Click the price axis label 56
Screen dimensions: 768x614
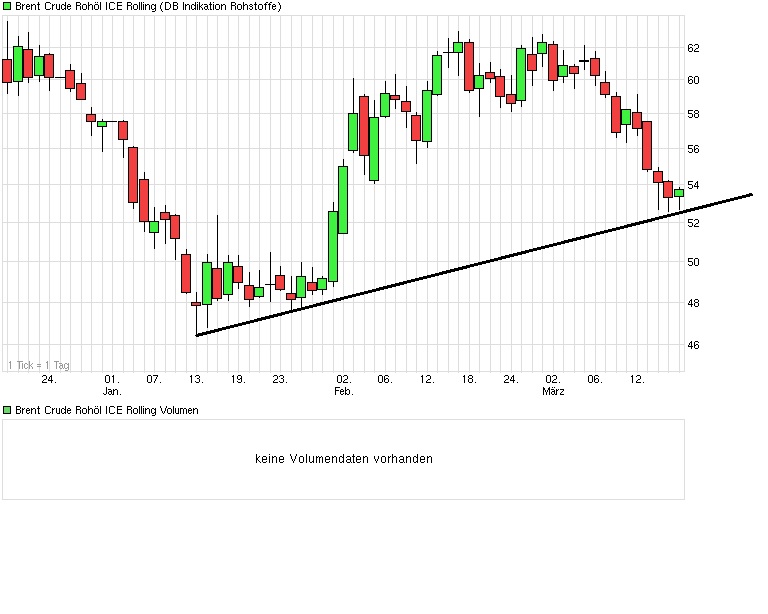(x=693, y=149)
